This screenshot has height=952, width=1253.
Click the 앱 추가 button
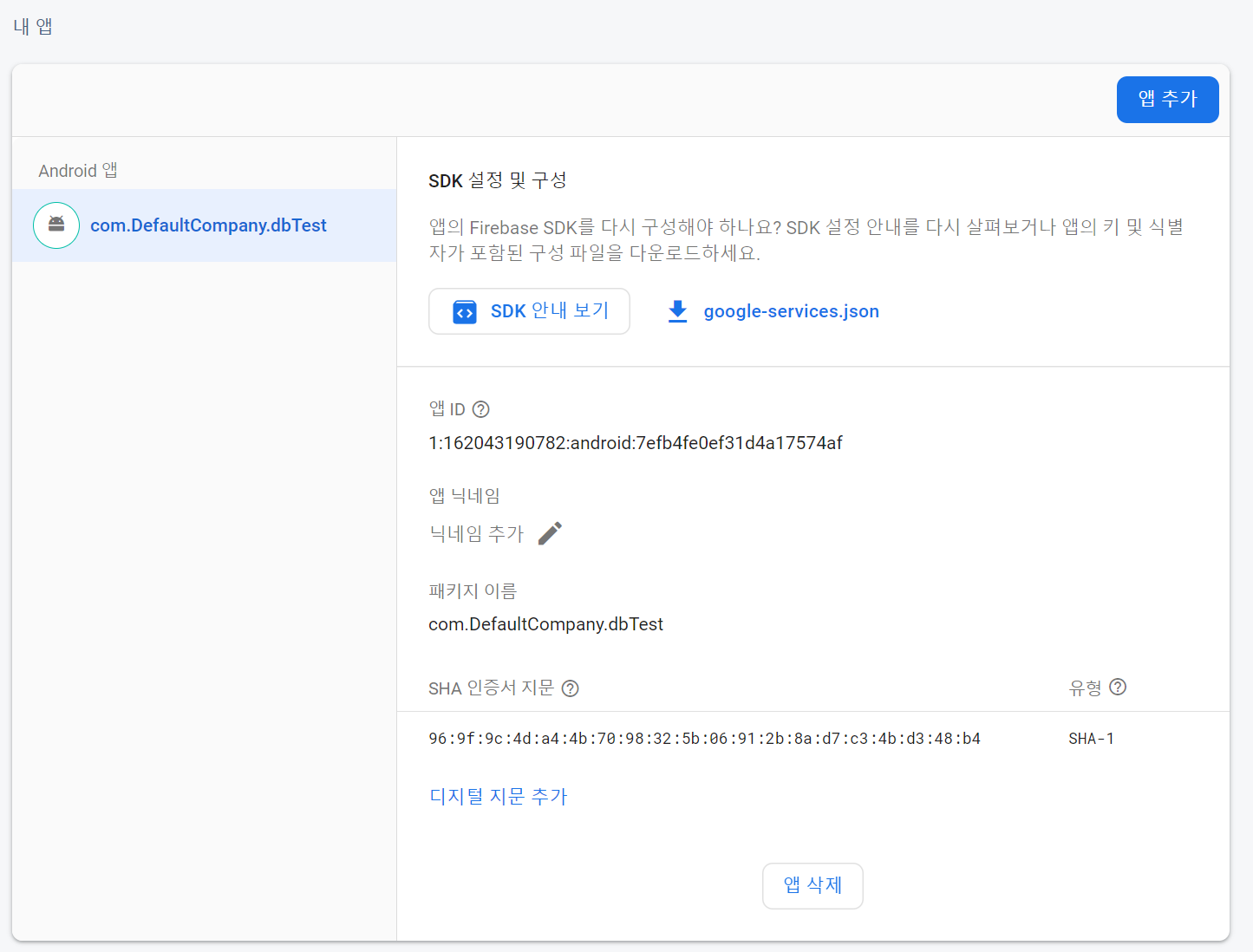point(1168,100)
